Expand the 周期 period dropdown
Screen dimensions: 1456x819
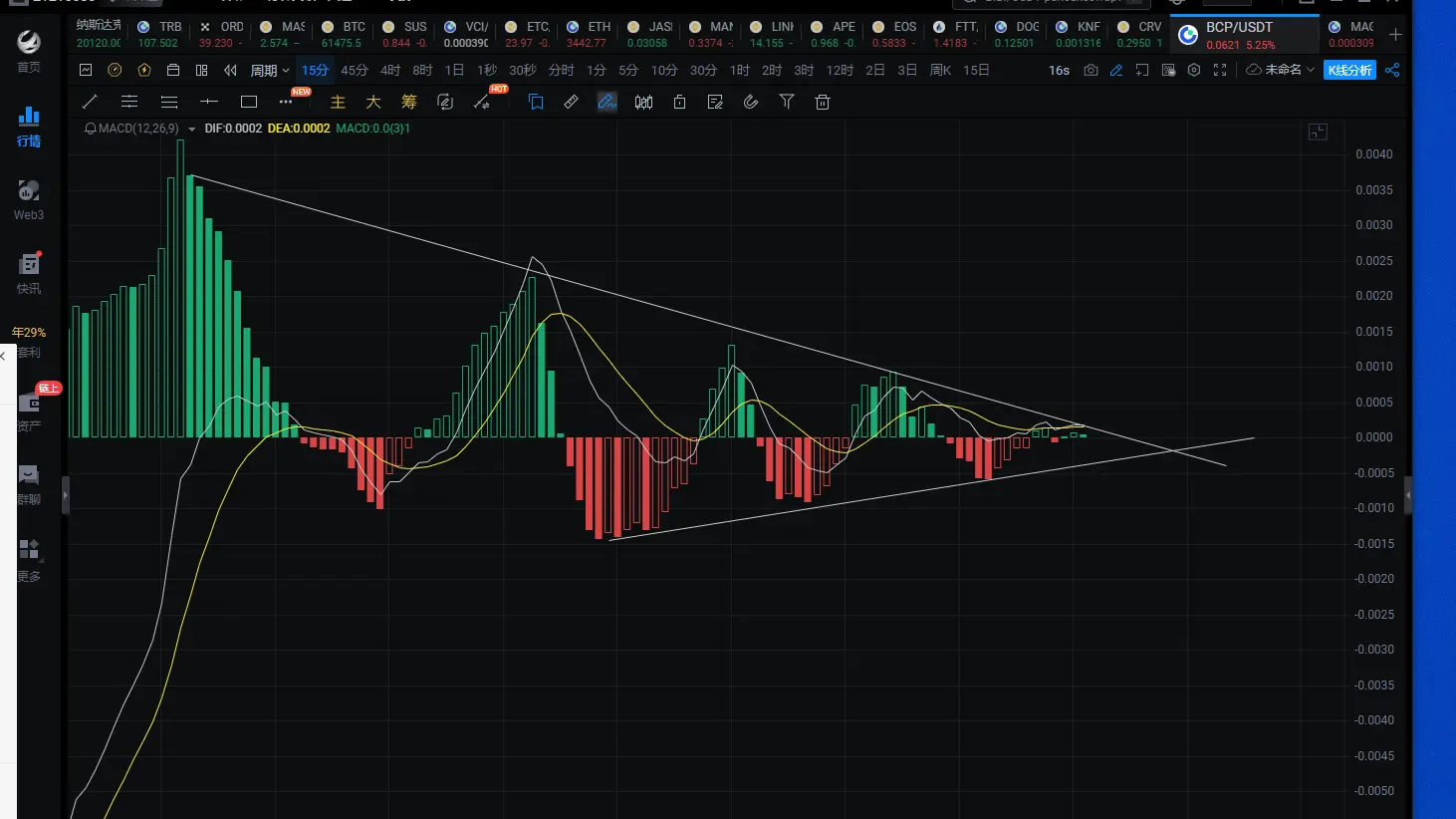click(x=269, y=70)
